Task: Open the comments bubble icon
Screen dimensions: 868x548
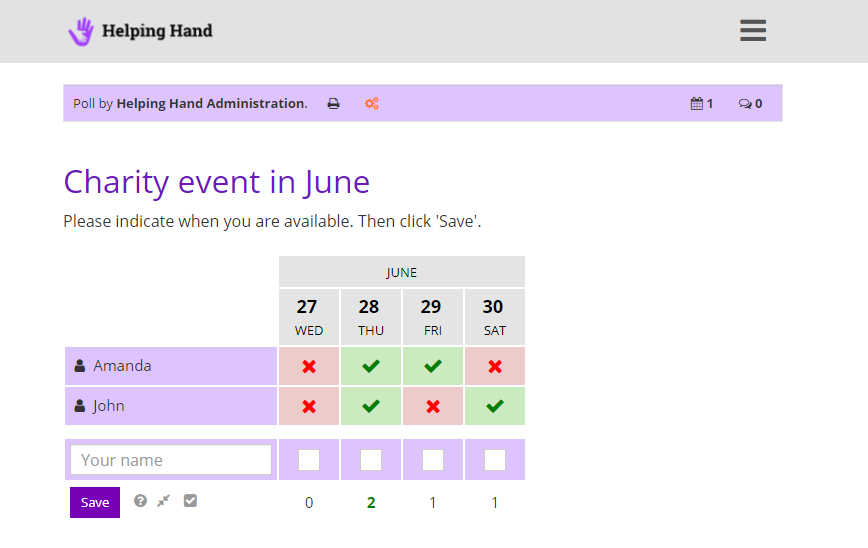Action: [745, 104]
